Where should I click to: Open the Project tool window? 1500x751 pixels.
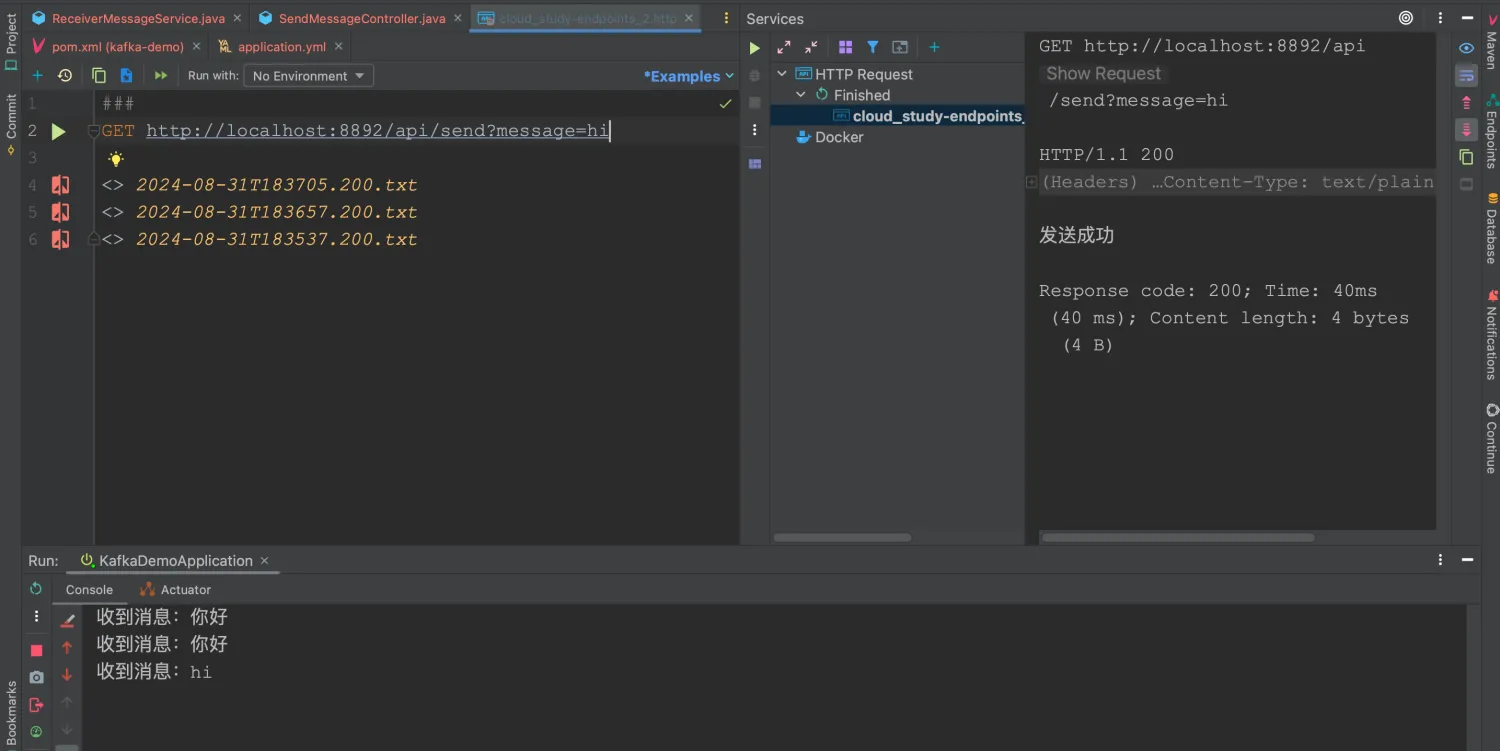pyautogui.click(x=11, y=41)
